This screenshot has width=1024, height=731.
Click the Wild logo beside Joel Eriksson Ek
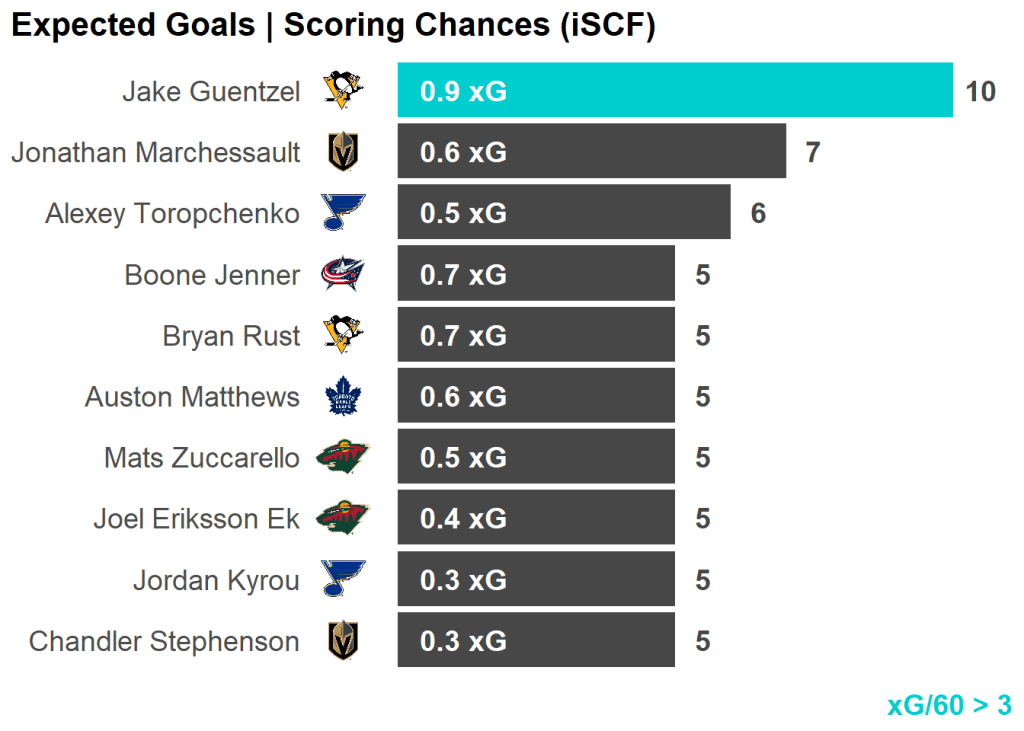pos(343,519)
